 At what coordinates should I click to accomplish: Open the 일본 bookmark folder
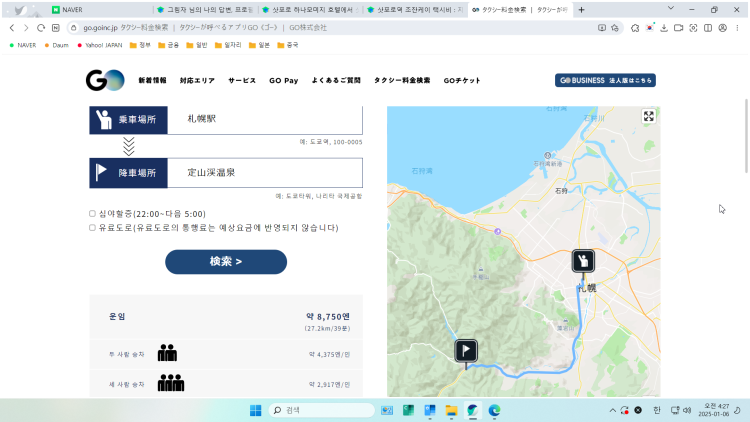coord(259,45)
